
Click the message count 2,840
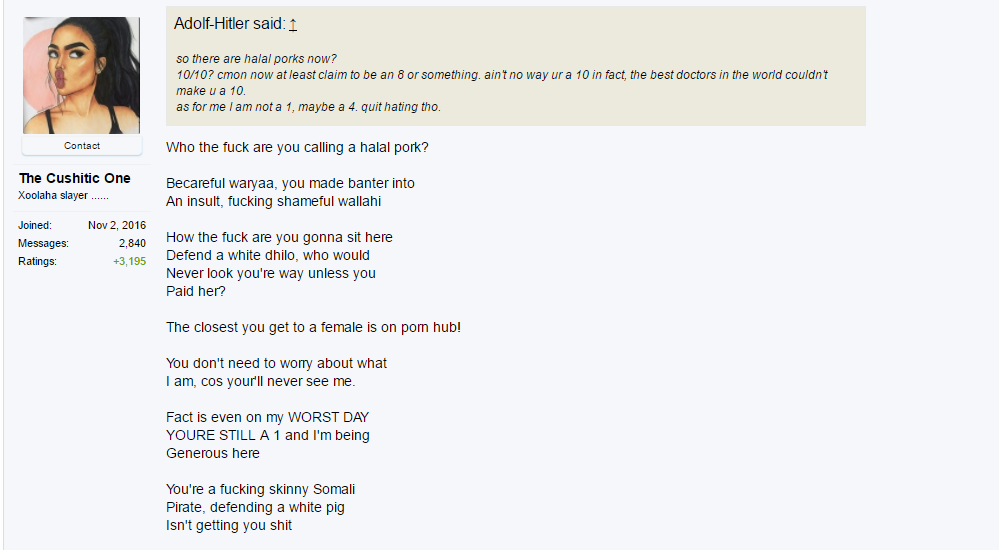132,243
